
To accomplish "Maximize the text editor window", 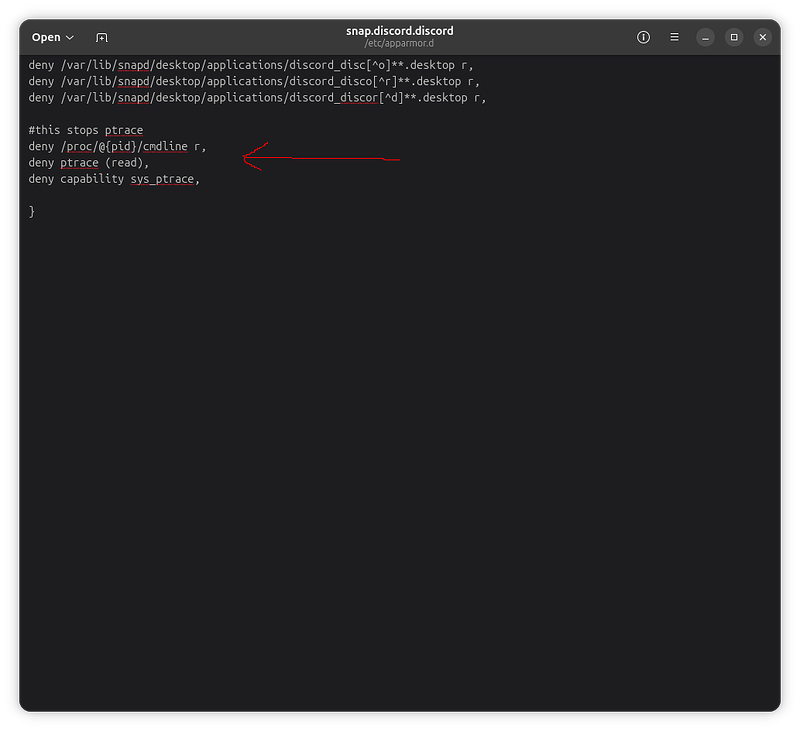I will click(x=734, y=37).
